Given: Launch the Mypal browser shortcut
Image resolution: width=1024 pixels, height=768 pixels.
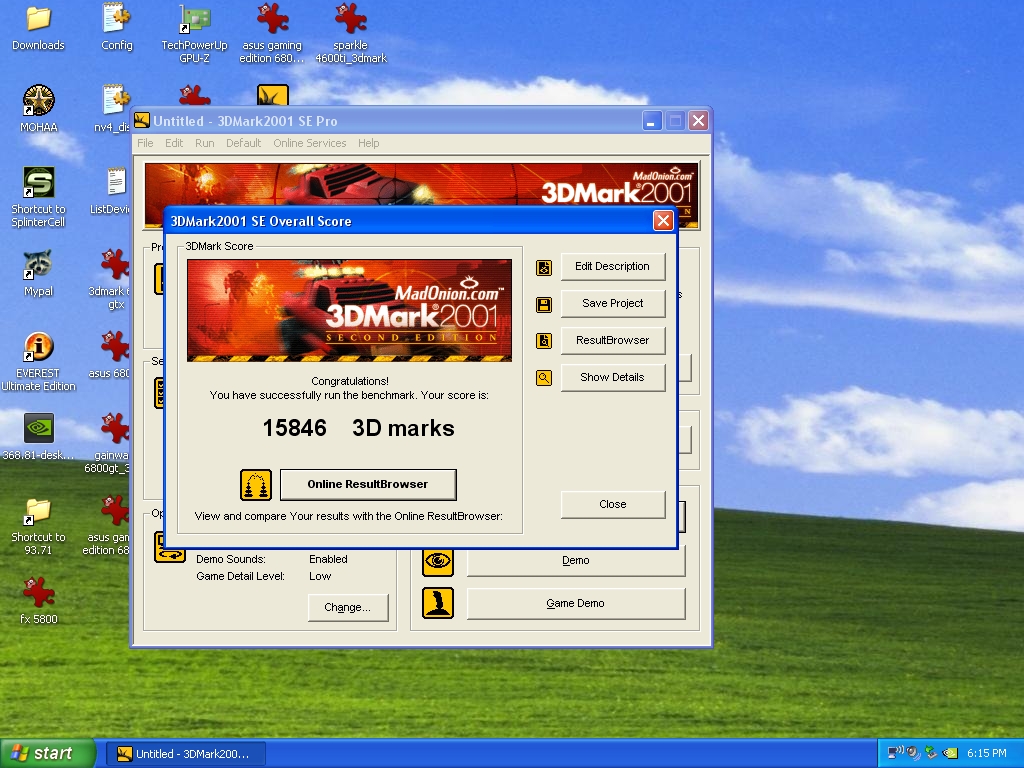Looking at the screenshot, I should (x=39, y=274).
